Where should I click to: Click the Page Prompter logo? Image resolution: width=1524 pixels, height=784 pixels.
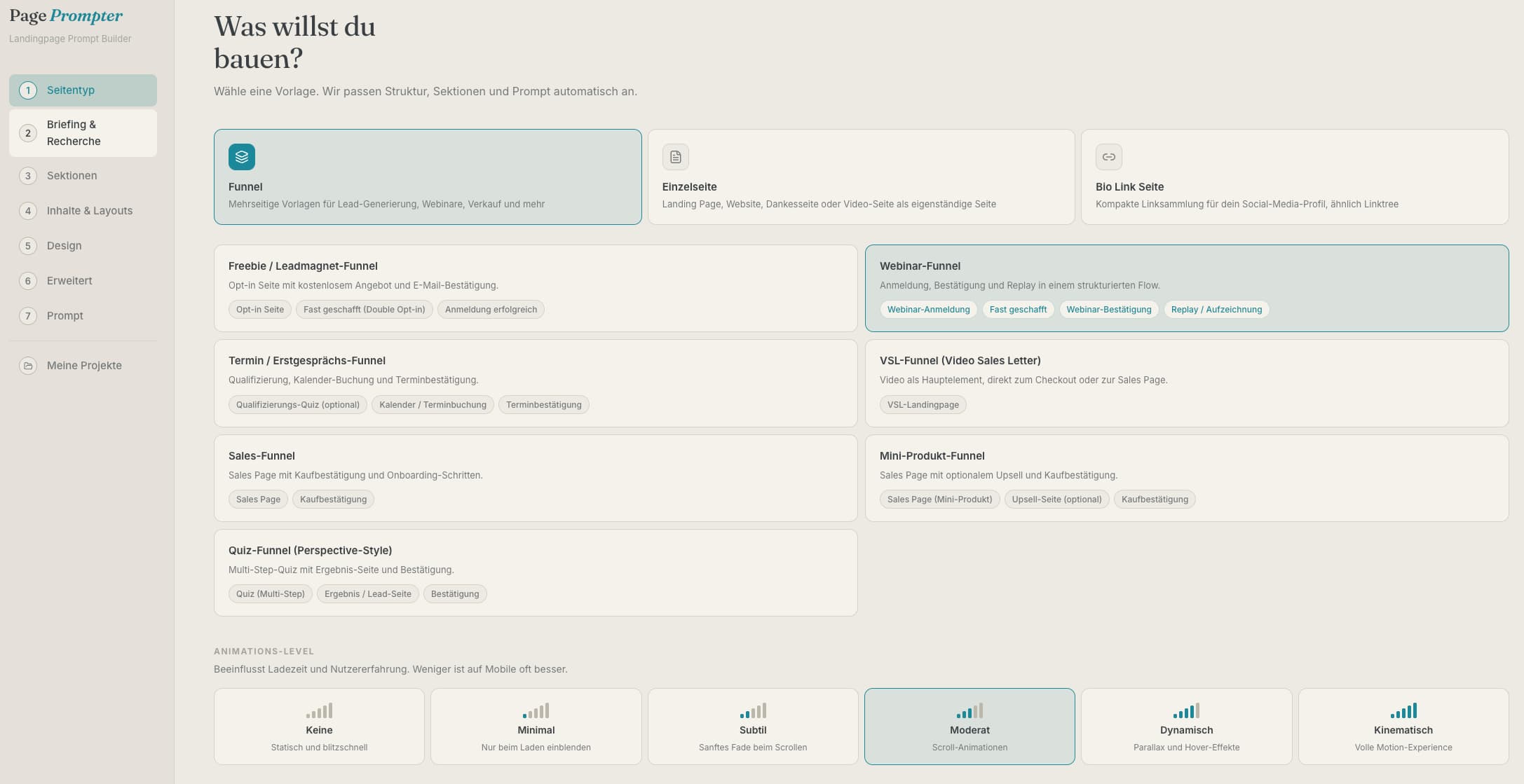(66, 16)
